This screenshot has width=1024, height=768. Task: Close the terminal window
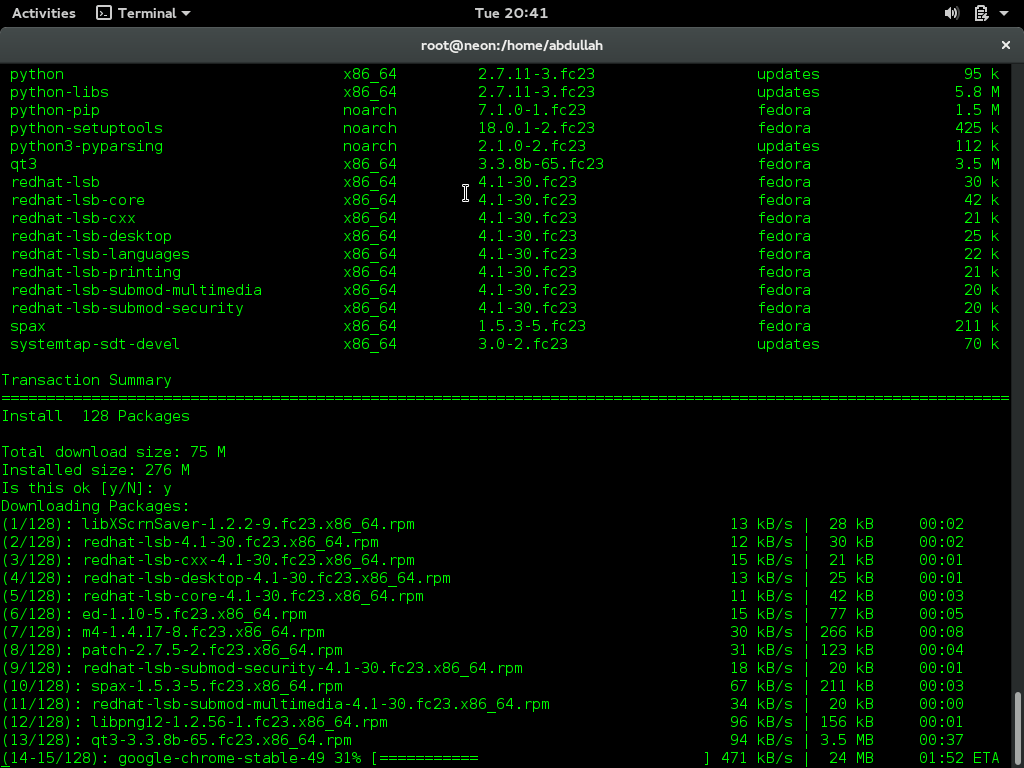tap(1006, 45)
